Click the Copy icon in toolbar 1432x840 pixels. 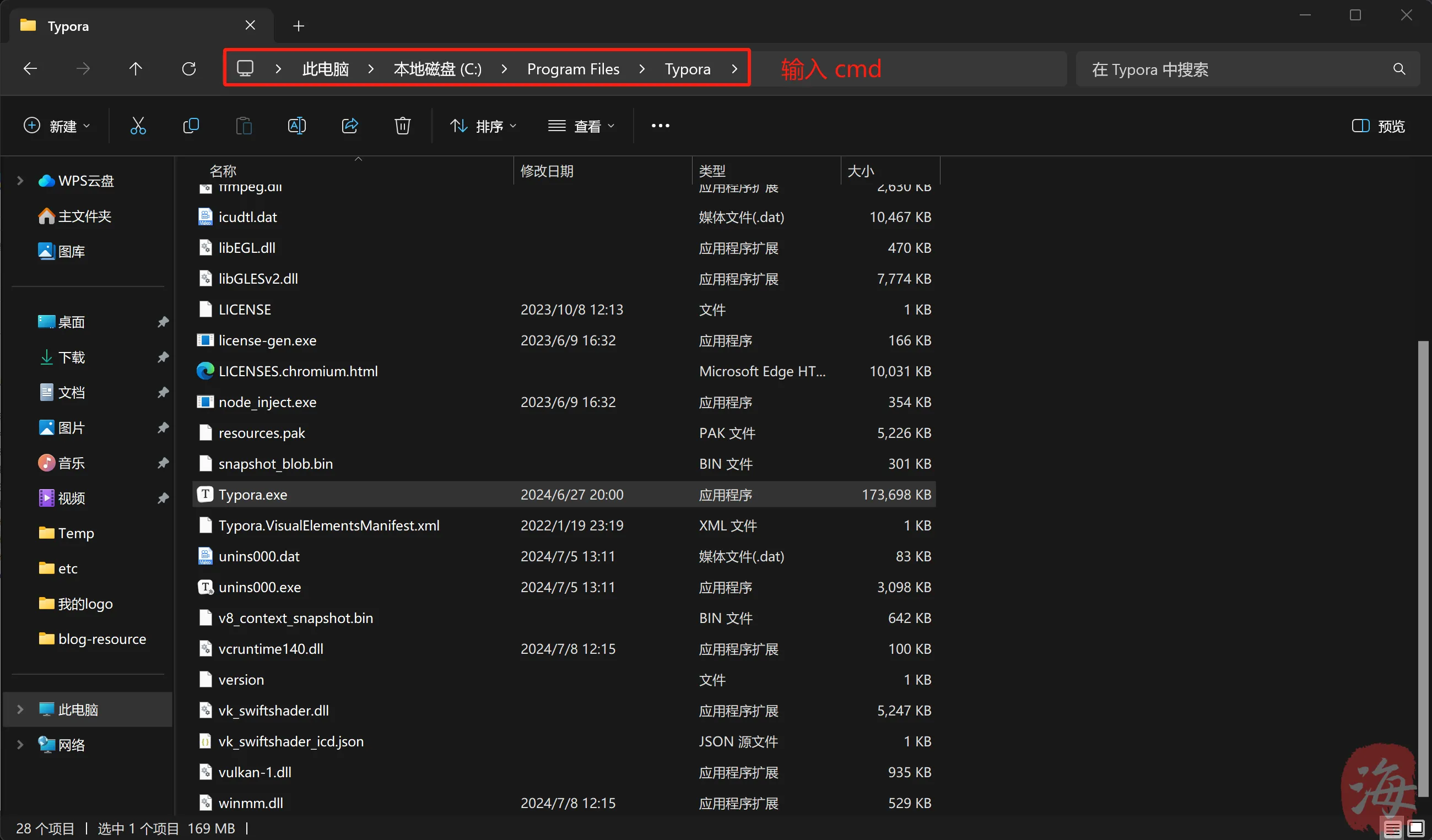pyautogui.click(x=191, y=126)
